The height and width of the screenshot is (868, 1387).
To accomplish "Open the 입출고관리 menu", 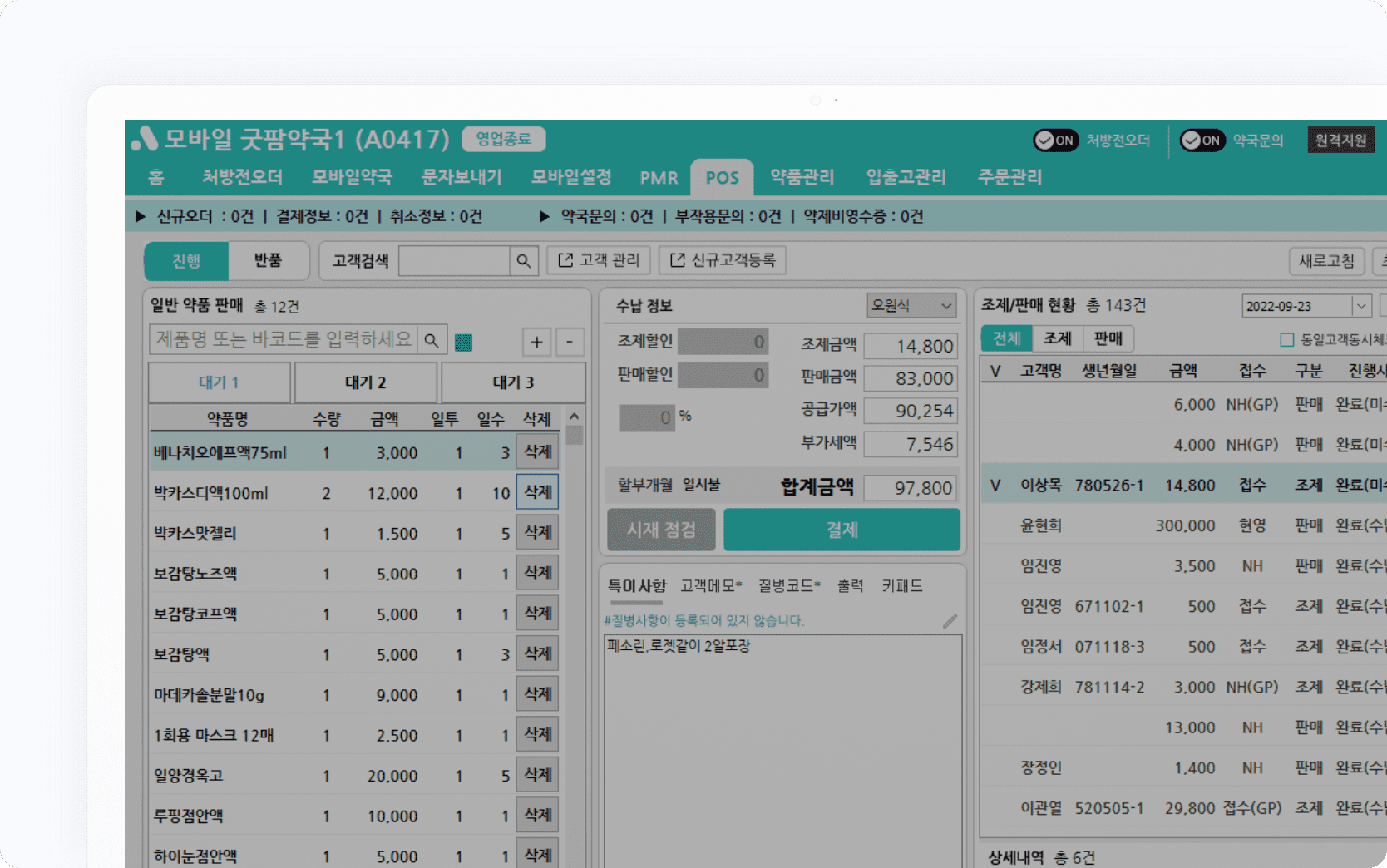I will (906, 177).
